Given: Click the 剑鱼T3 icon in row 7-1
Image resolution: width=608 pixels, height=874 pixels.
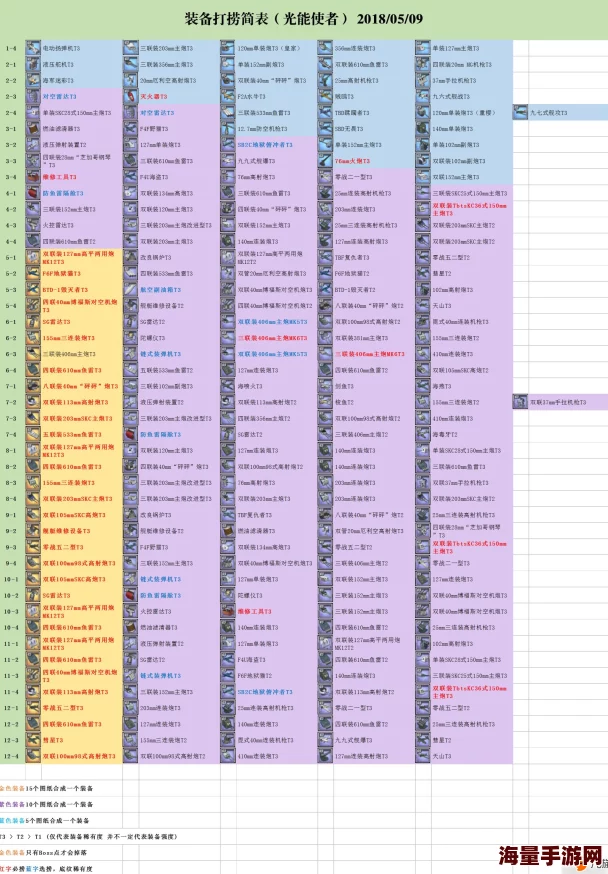Looking at the screenshot, I should pyautogui.click(x=325, y=386).
